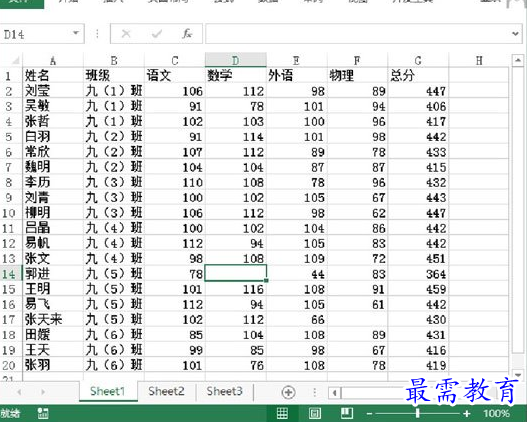Image resolution: width=527 pixels, height=422 pixels.
Task: Select column A header
Action: 53,60
